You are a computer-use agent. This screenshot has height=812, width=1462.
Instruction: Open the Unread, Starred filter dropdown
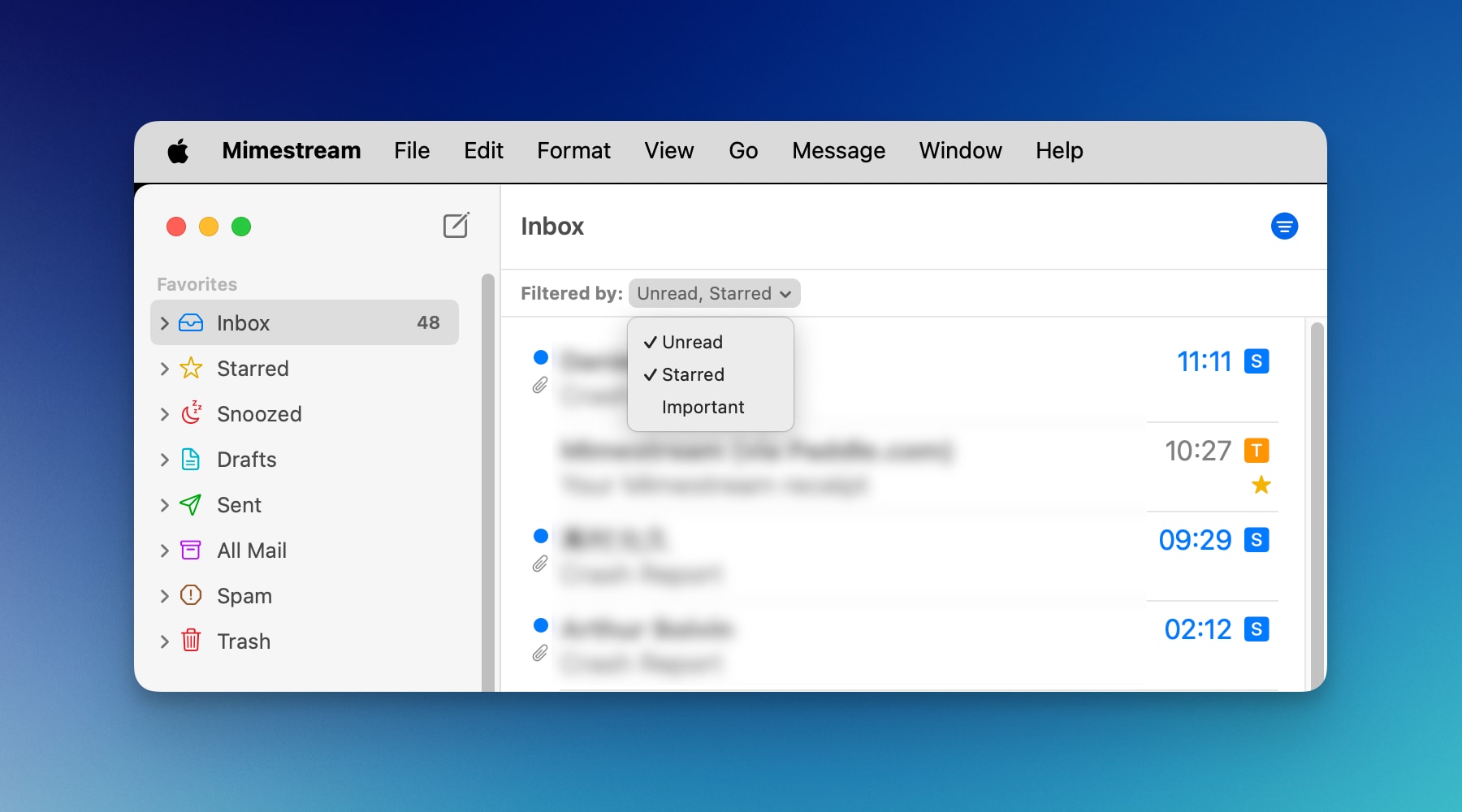714,293
